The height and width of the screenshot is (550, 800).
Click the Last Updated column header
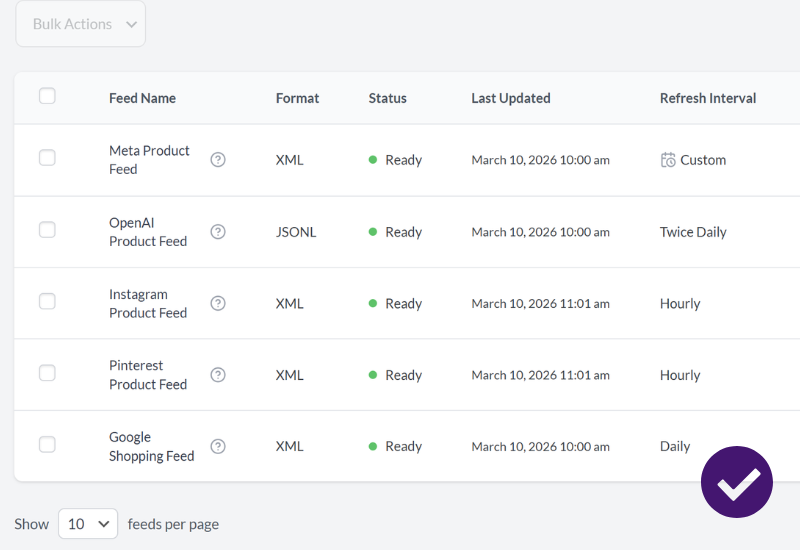click(511, 98)
